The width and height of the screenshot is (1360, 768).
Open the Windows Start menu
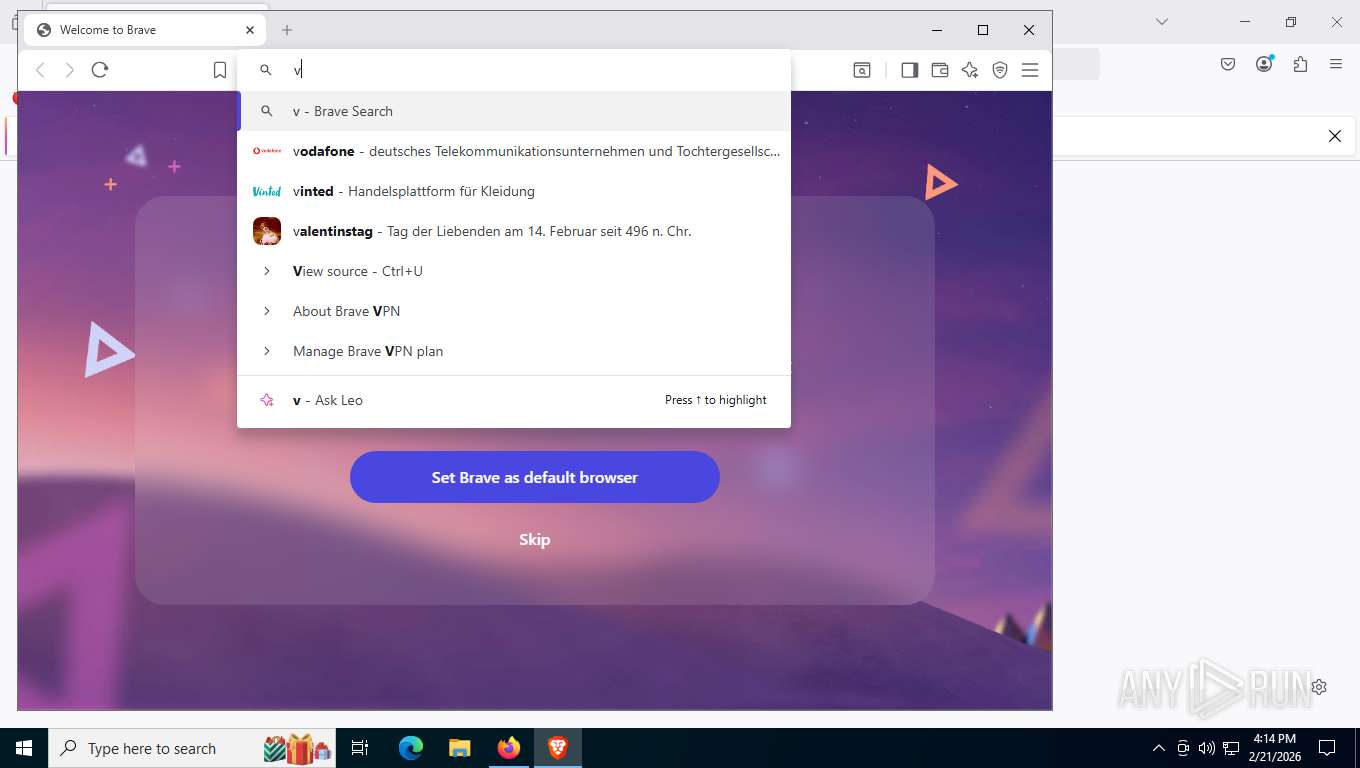[x=24, y=748]
